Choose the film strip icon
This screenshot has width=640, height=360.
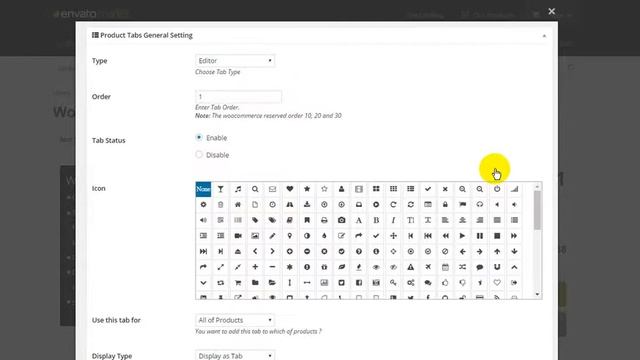[359, 189]
